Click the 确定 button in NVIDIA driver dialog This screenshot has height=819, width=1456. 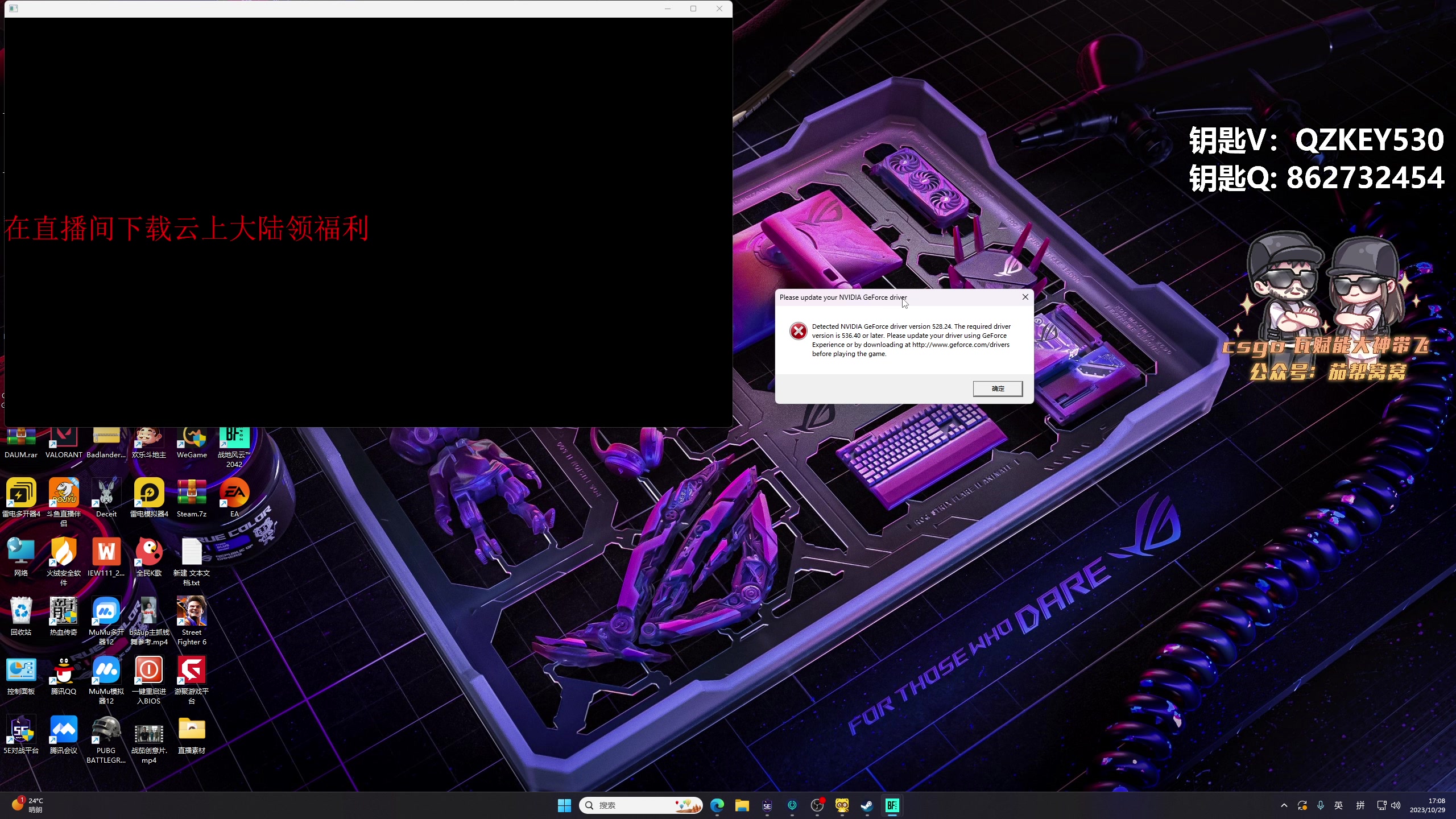pyautogui.click(x=998, y=388)
